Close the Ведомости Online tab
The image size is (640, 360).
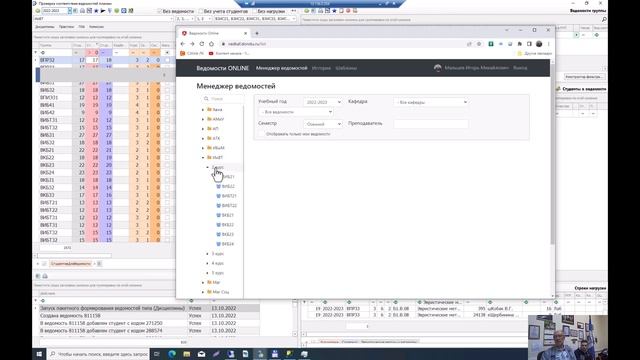(x=246, y=33)
